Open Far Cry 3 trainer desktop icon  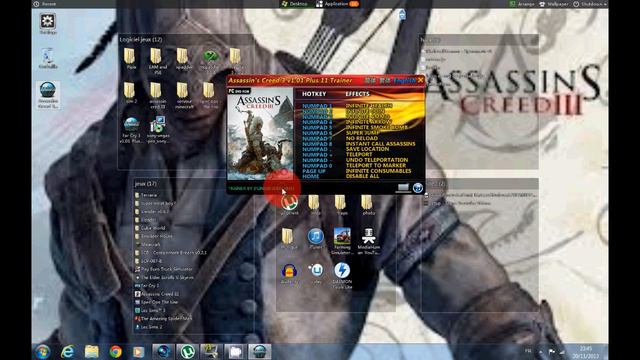(131, 130)
